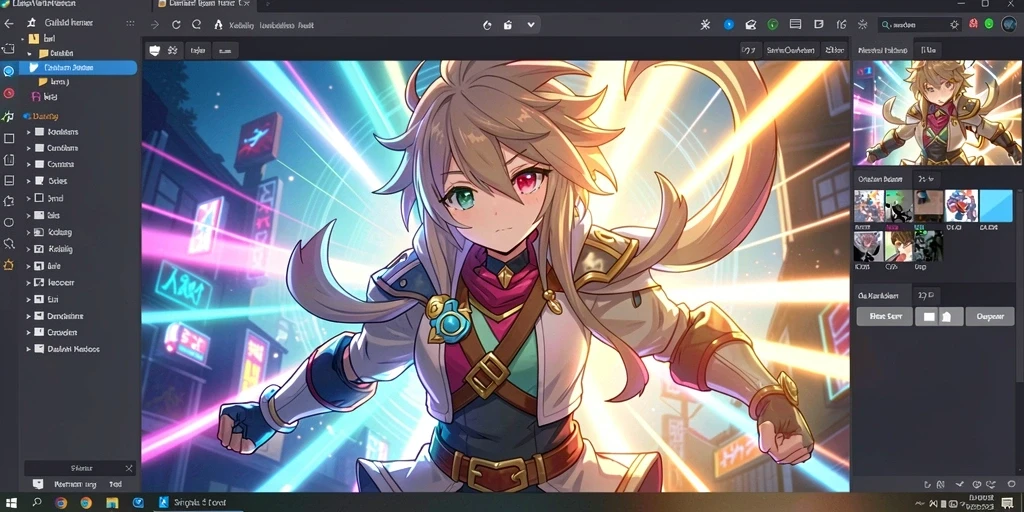Expand the first collapsed tree item's chevron
Viewport: 1024px width, 512px height.
pos(29,131)
